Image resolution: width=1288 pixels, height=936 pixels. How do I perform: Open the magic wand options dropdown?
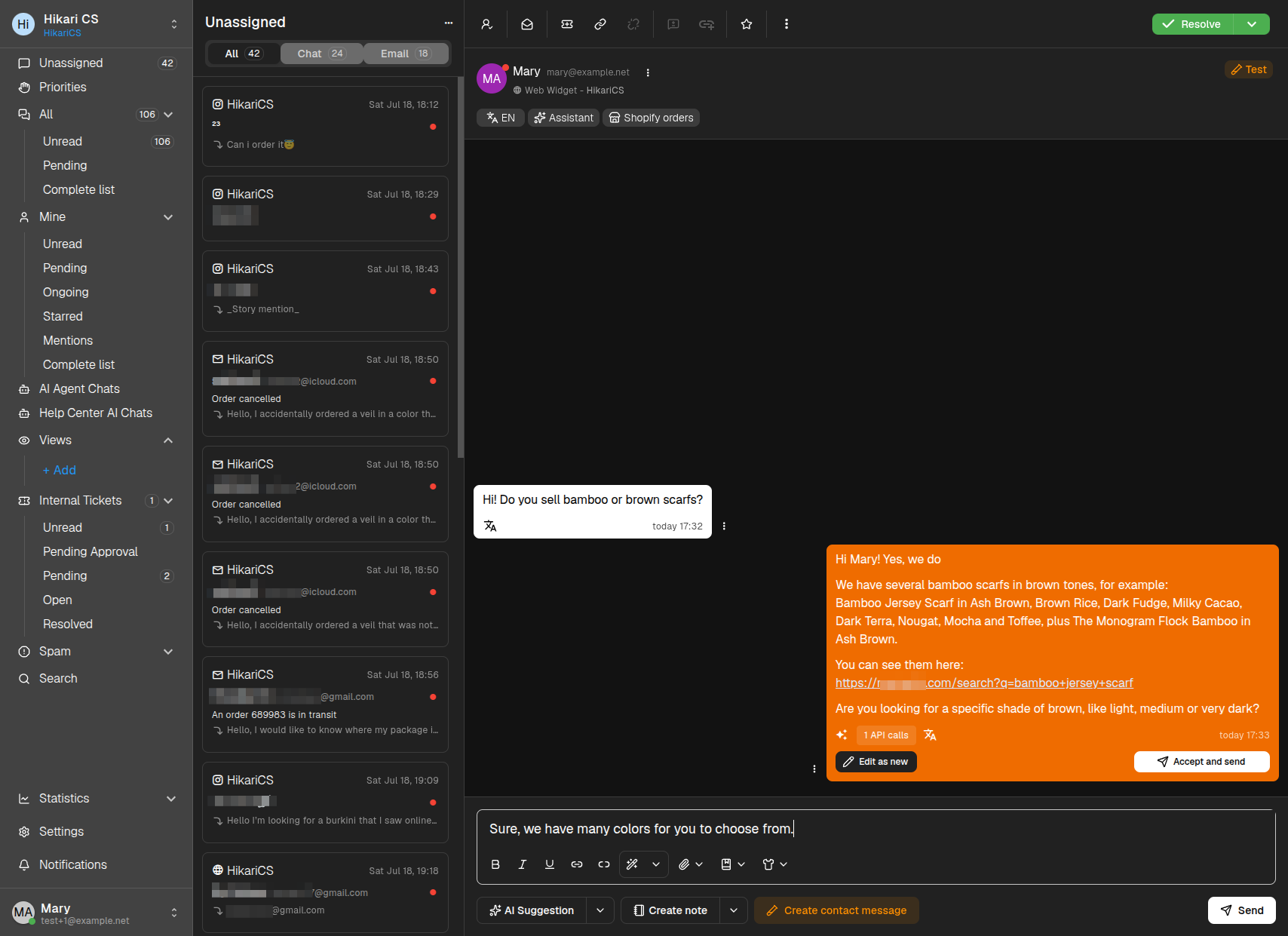[x=656, y=864]
